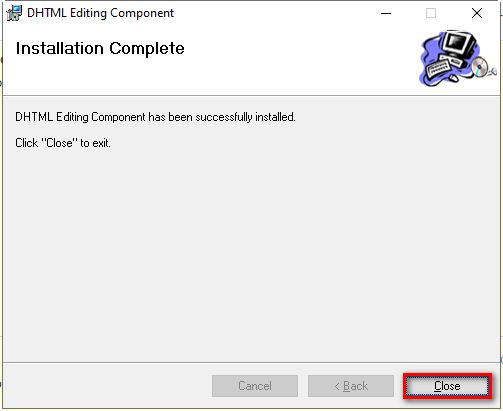Click empty title bar space before minimize

[x=273, y=13]
